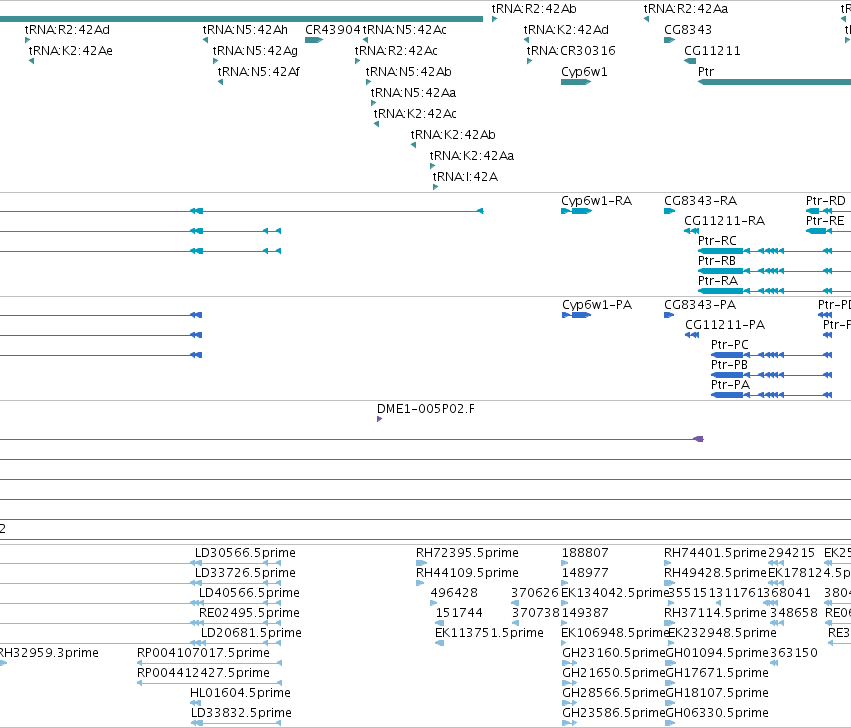Click the GH21650.5prime EST label
851x728 pixels.
pyautogui.click(x=614, y=673)
